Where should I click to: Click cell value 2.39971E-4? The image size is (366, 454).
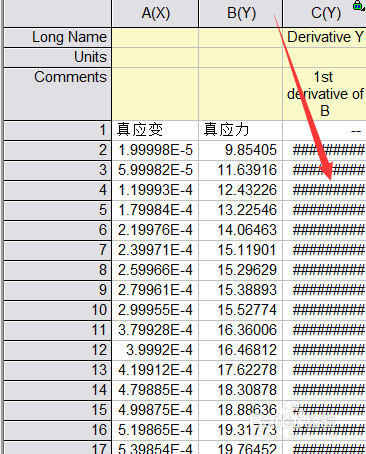(x=155, y=250)
